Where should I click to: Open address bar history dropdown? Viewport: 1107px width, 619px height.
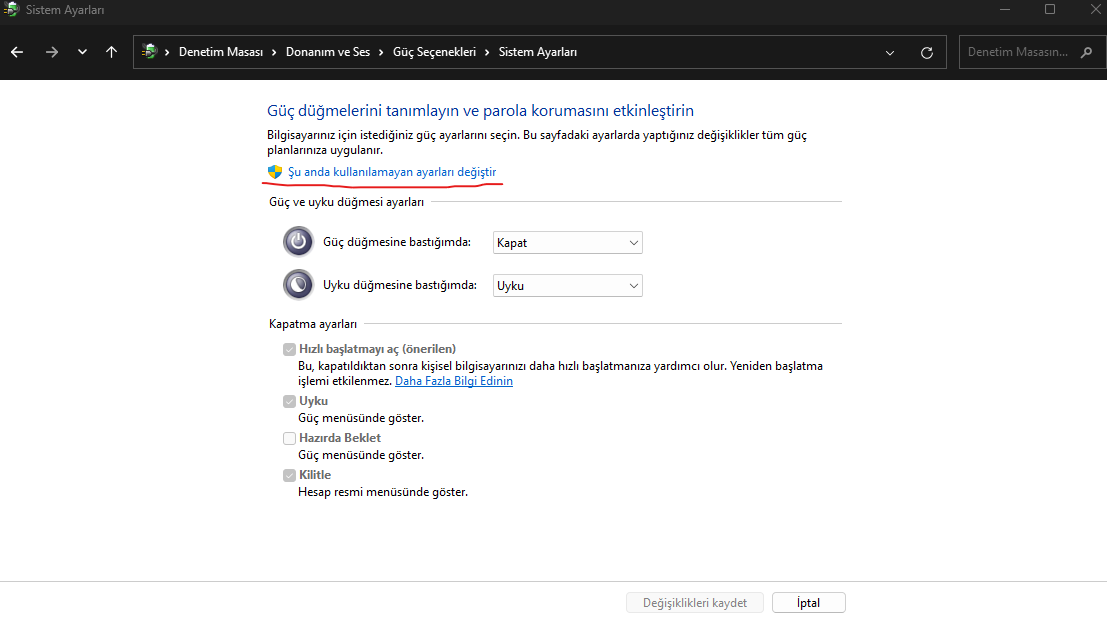890,53
